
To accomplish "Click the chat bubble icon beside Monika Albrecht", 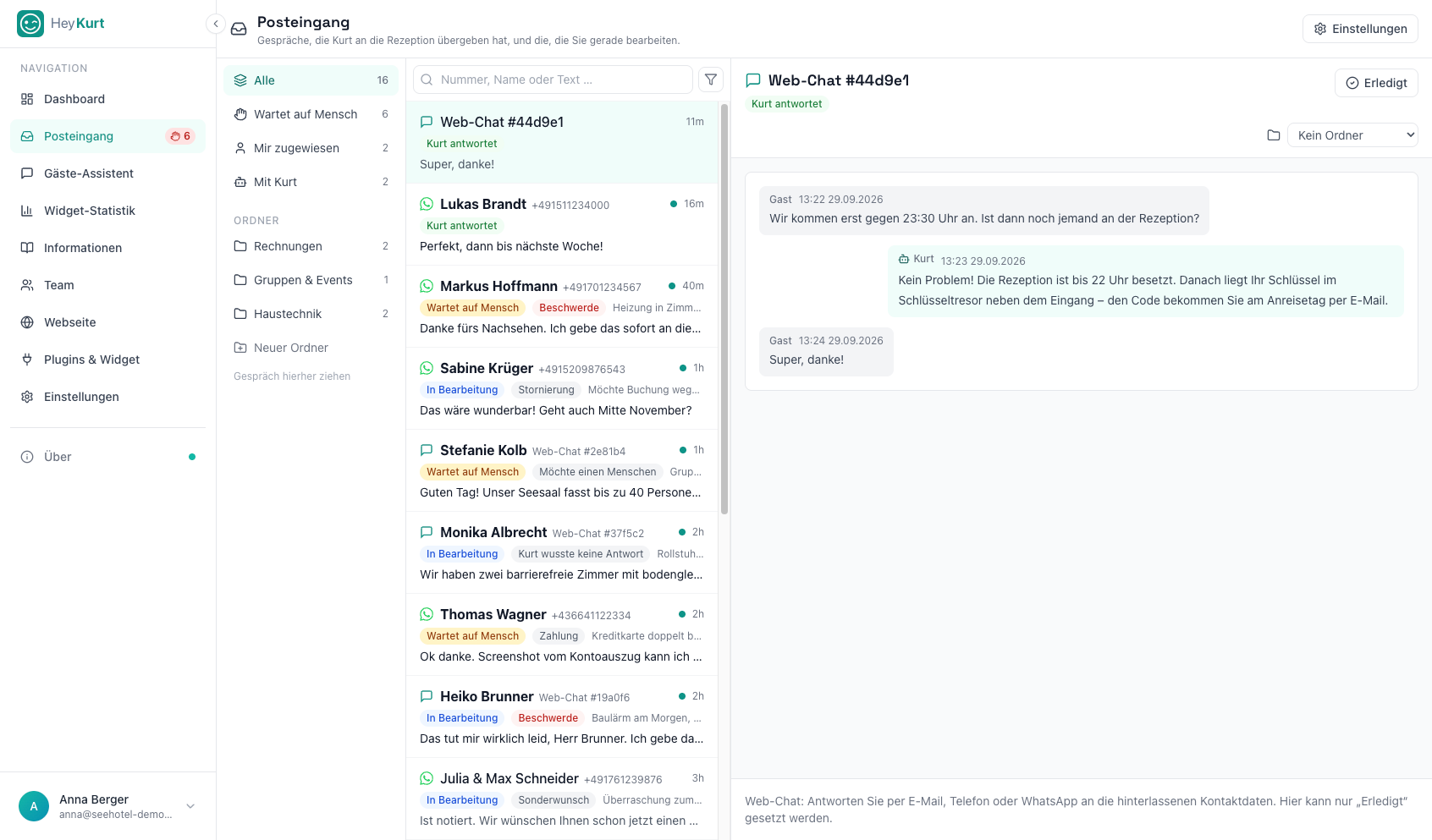I will click(427, 532).
